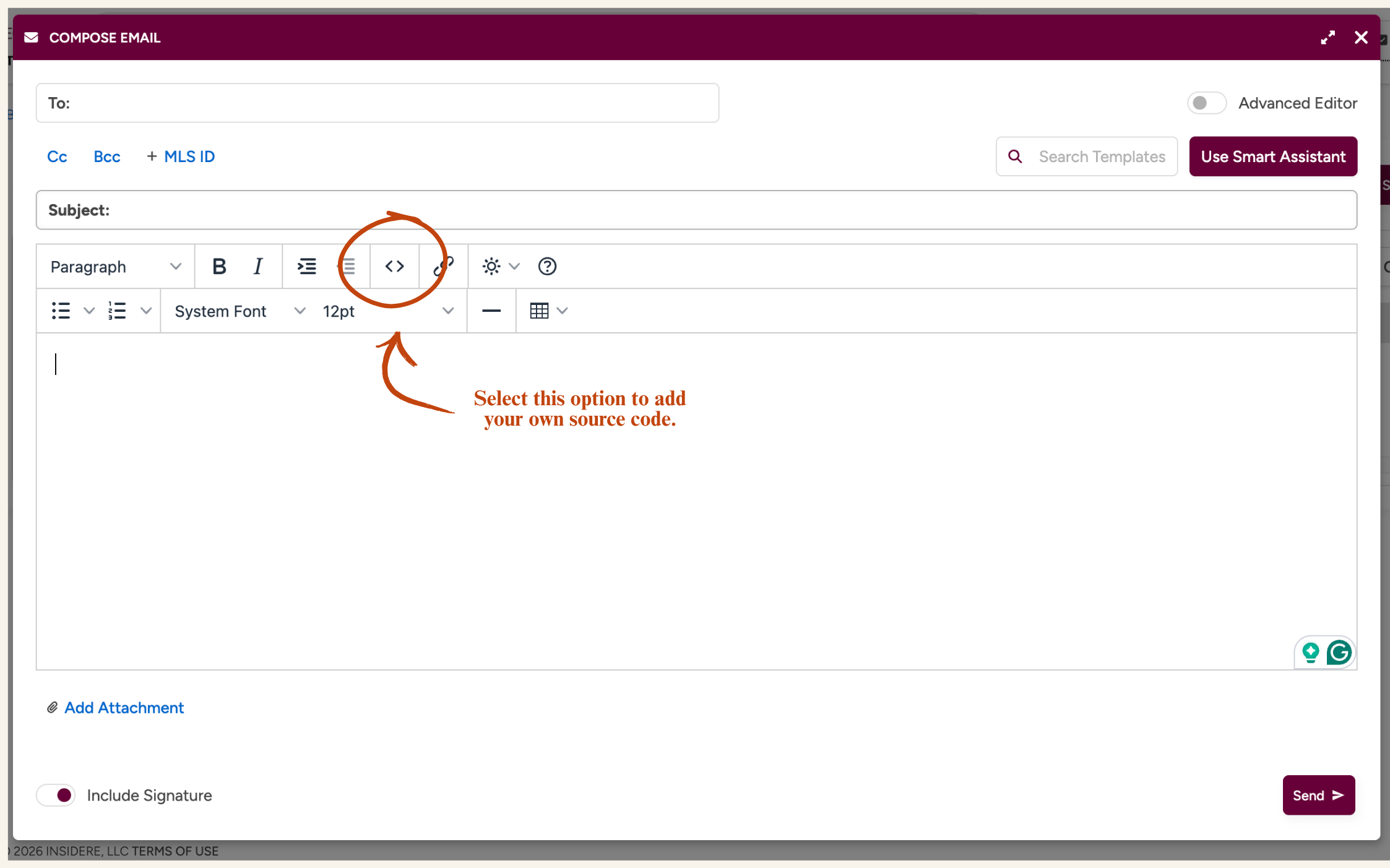1390x868 pixels.
Task: Toggle bold formatting
Action: 219,267
